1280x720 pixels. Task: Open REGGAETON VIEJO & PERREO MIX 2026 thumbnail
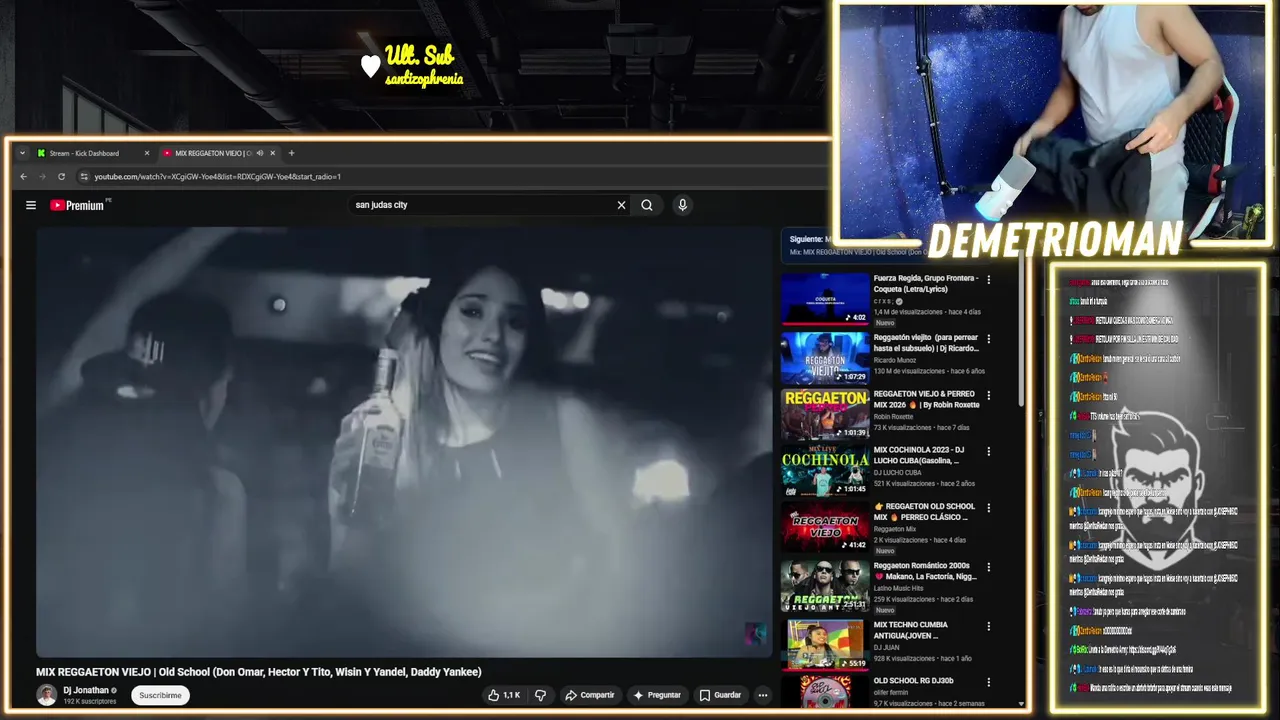pyautogui.click(x=825, y=414)
